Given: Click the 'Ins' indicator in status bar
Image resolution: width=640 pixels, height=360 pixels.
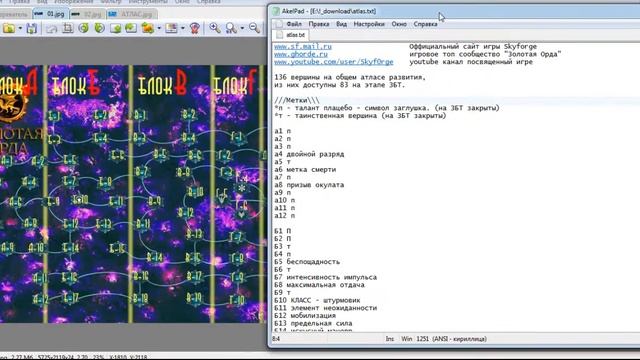Looking at the screenshot, I should click(x=390, y=339).
